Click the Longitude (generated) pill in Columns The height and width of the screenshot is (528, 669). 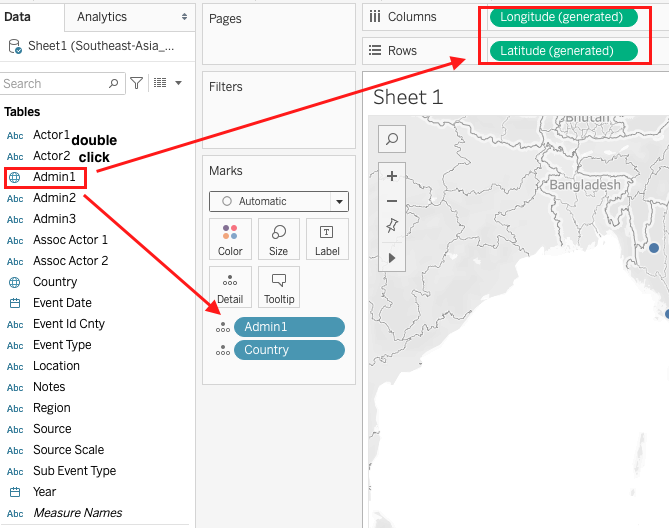(561, 17)
